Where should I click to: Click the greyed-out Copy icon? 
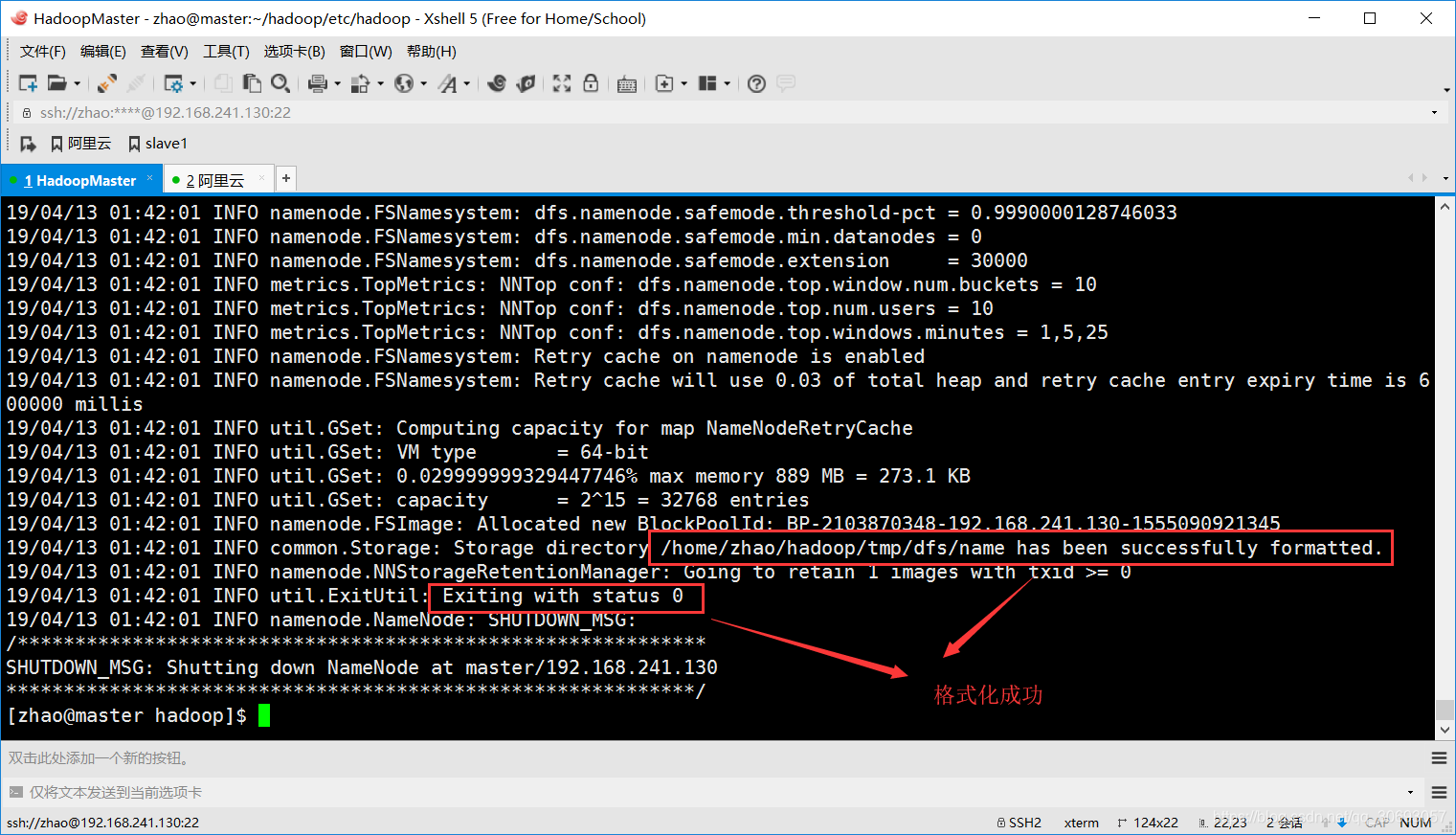pos(223,83)
